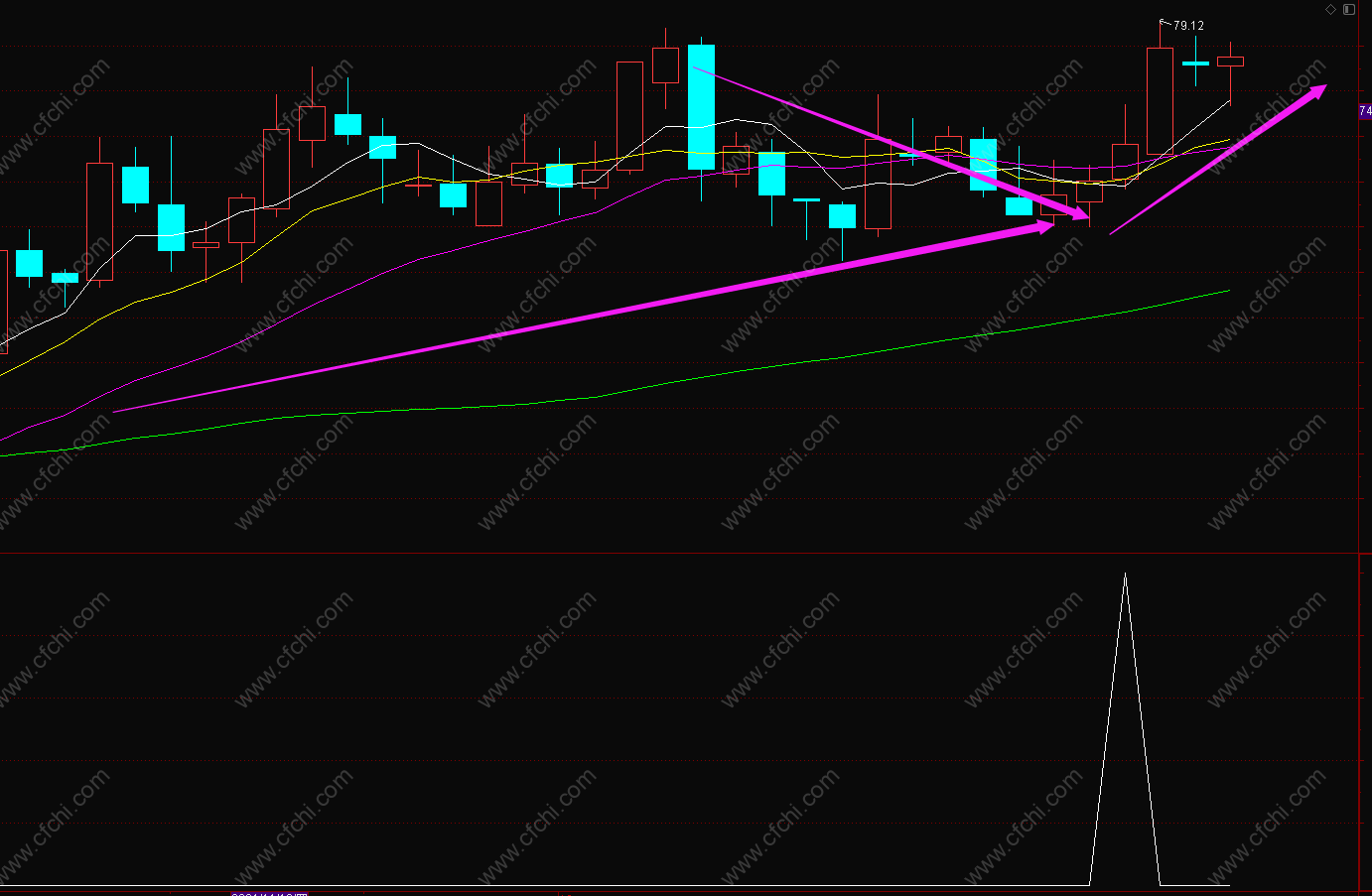This screenshot has width=1372, height=896.
Task: Select the white indicator spike peak
Action: (x=1125, y=576)
